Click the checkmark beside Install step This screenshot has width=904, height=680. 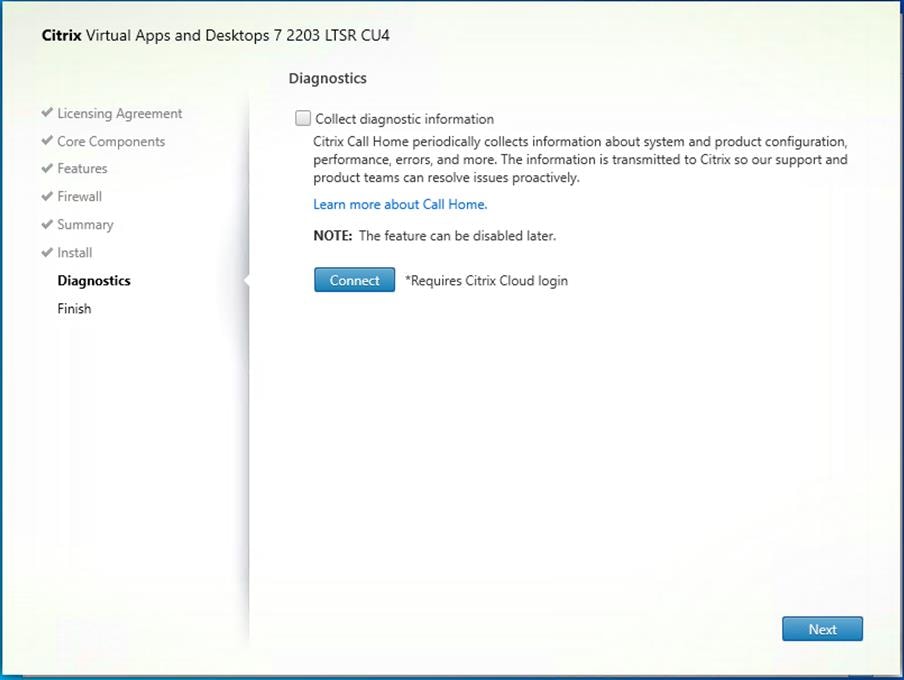(46, 252)
